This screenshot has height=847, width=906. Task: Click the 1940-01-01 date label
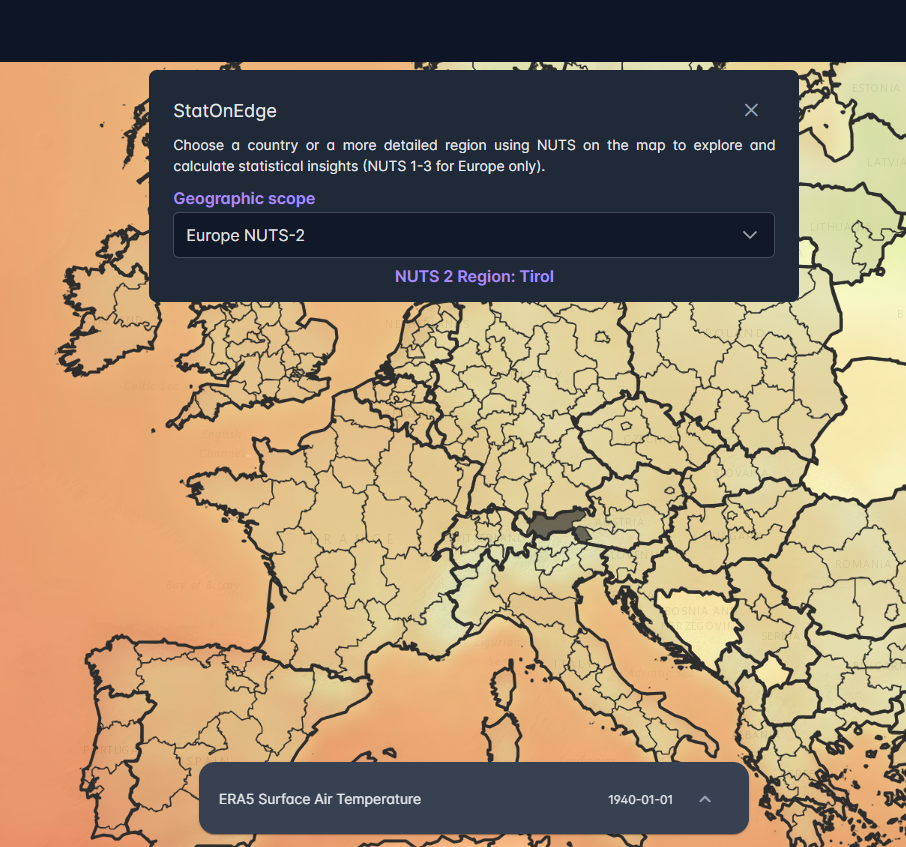click(x=640, y=800)
